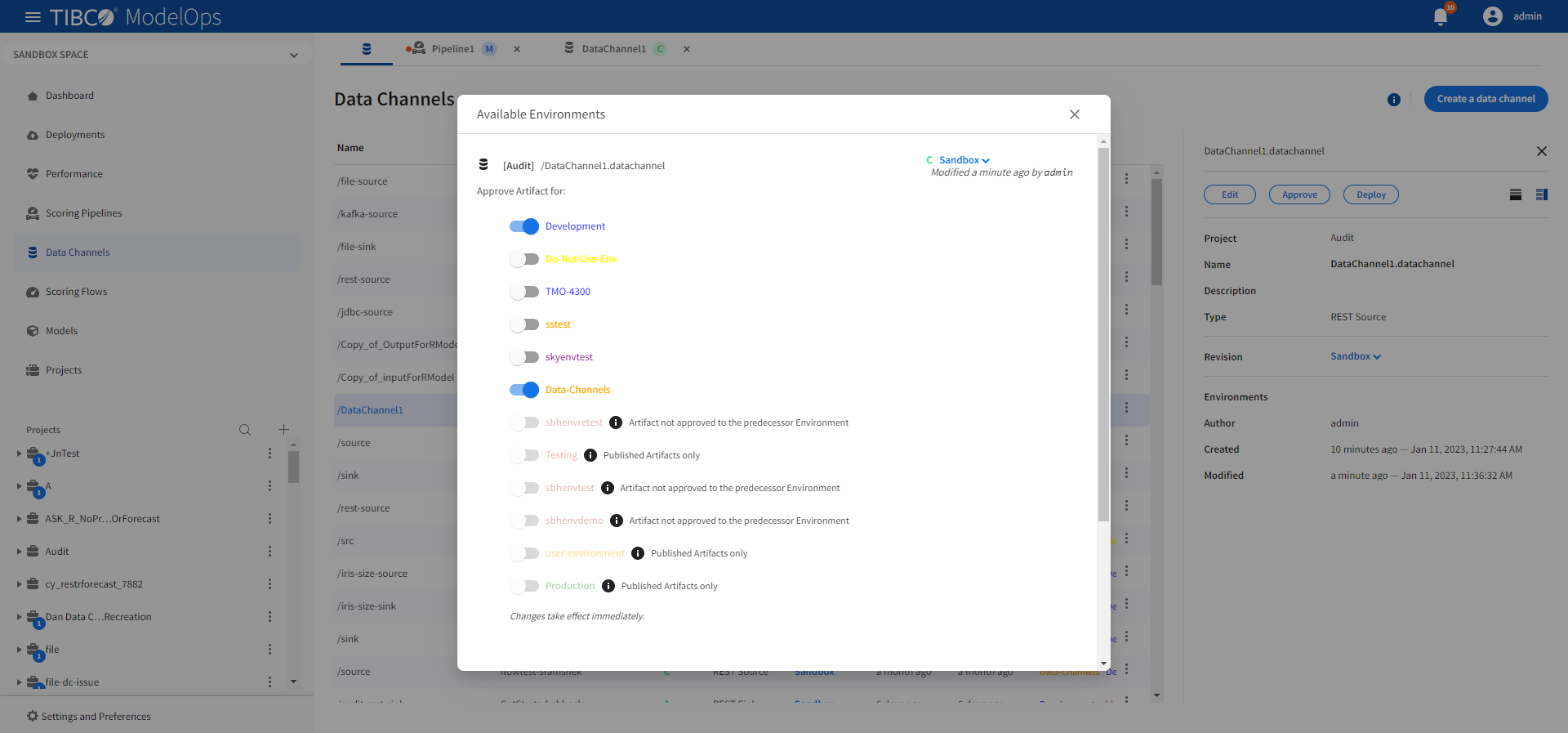Click the Development environment link
The width and height of the screenshot is (1568, 733).
click(x=575, y=226)
